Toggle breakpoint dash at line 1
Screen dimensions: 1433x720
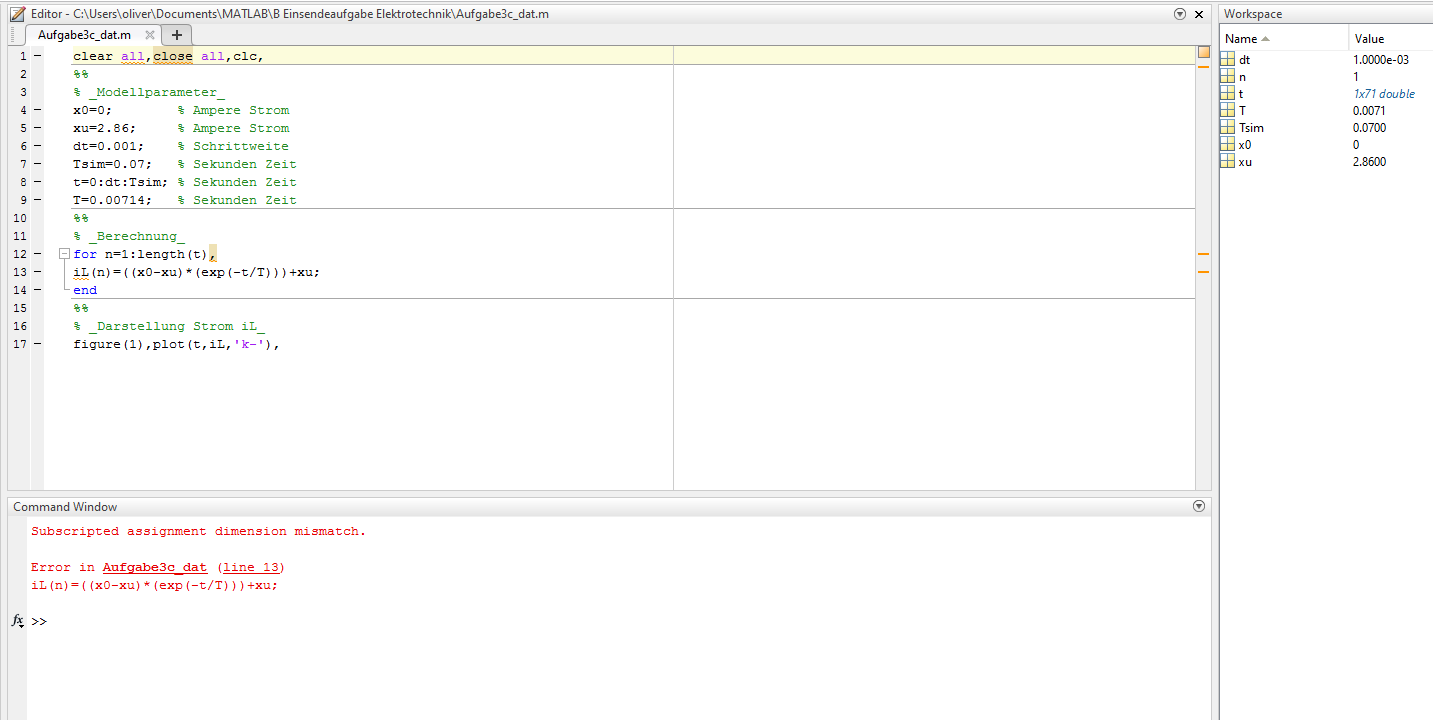coord(37,56)
